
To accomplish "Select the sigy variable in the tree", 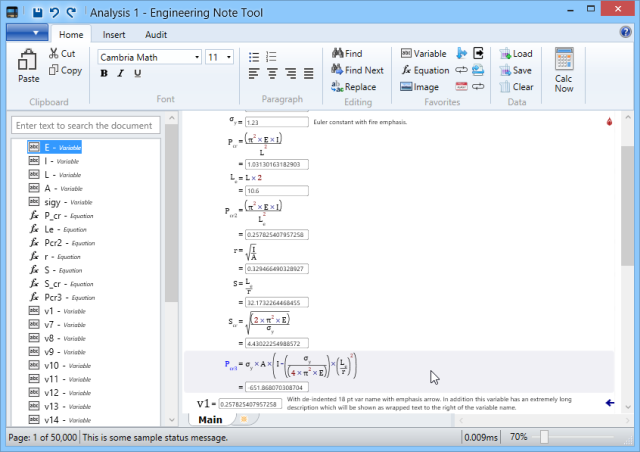I will tap(60, 202).
